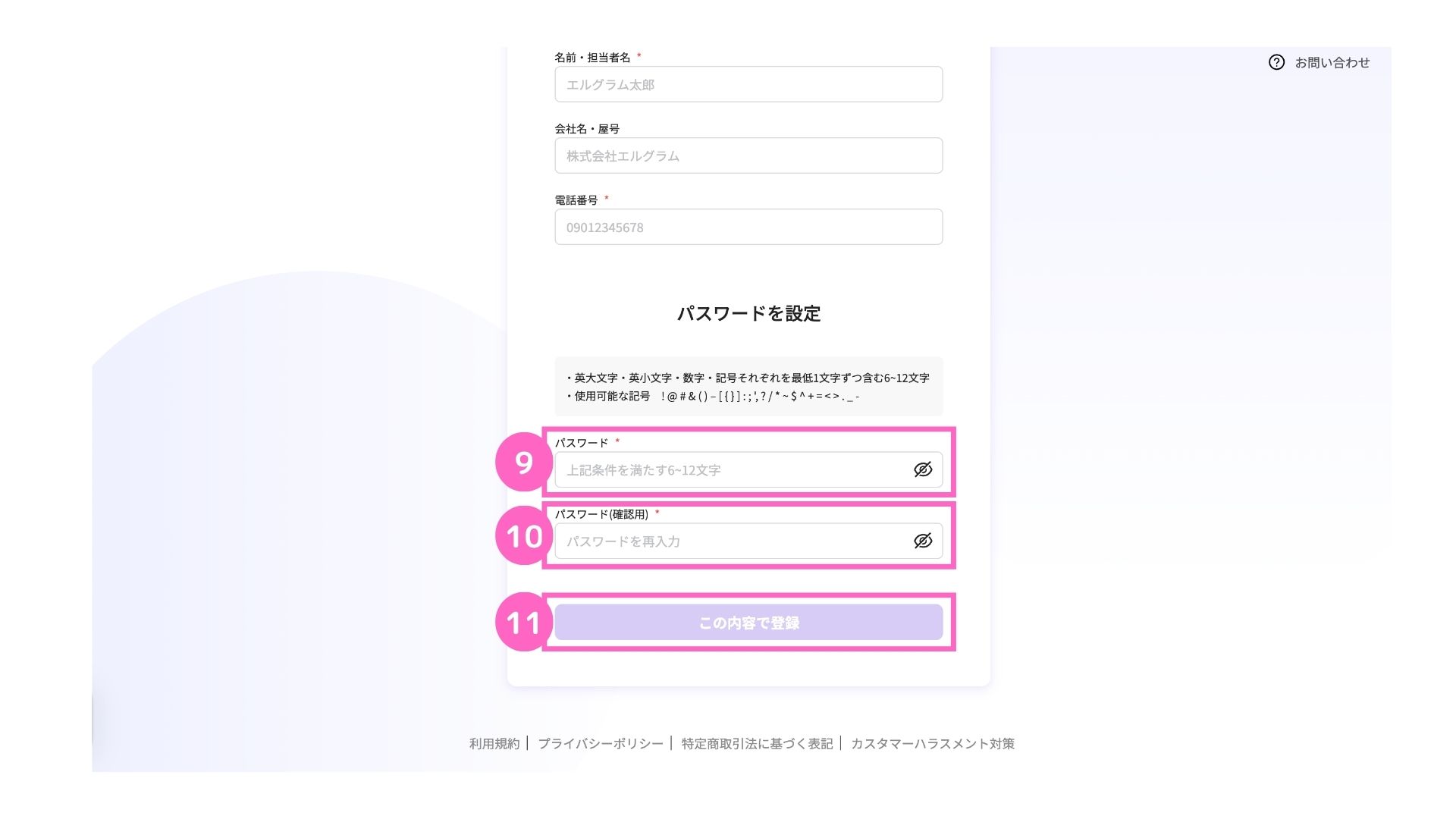
Task: Open the カスタマーハラスメント対策 link
Action: point(932,743)
